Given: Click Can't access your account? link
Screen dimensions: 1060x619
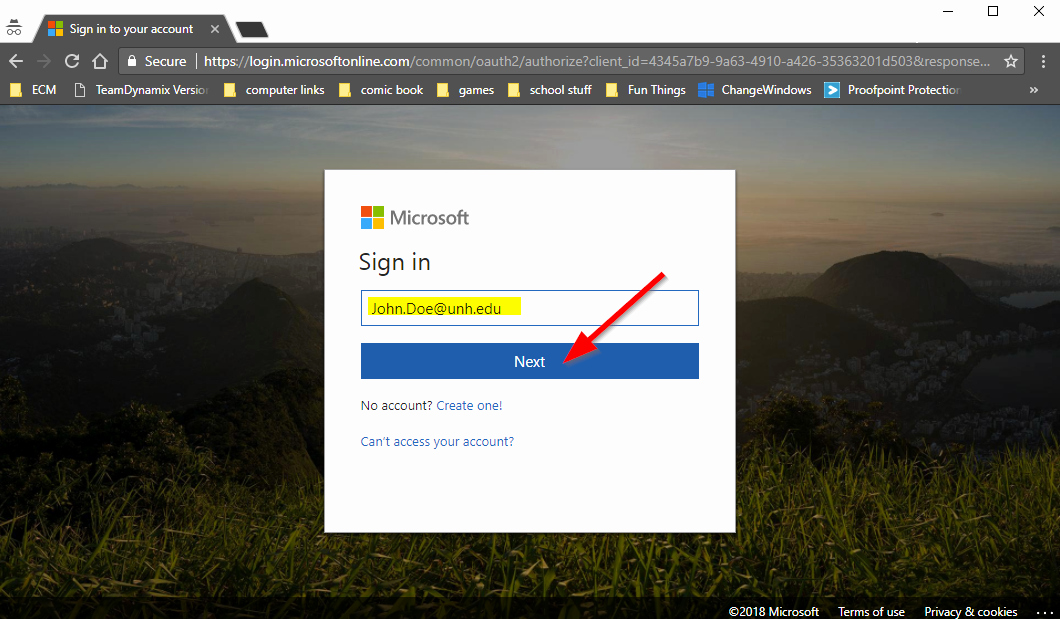Looking at the screenshot, I should point(437,441).
